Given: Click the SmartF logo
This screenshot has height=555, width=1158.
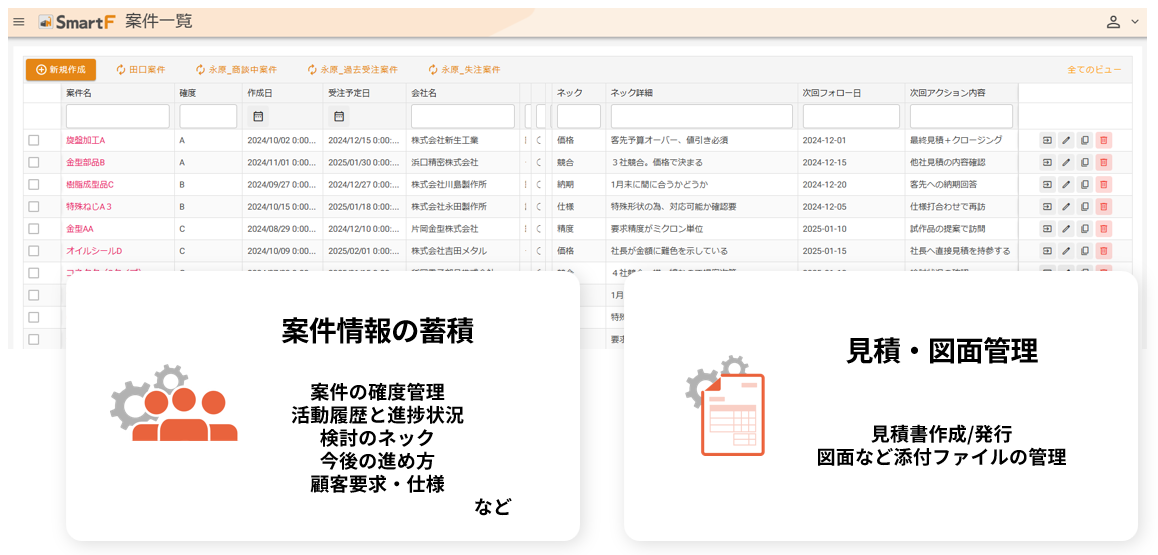Looking at the screenshot, I should point(77,22).
